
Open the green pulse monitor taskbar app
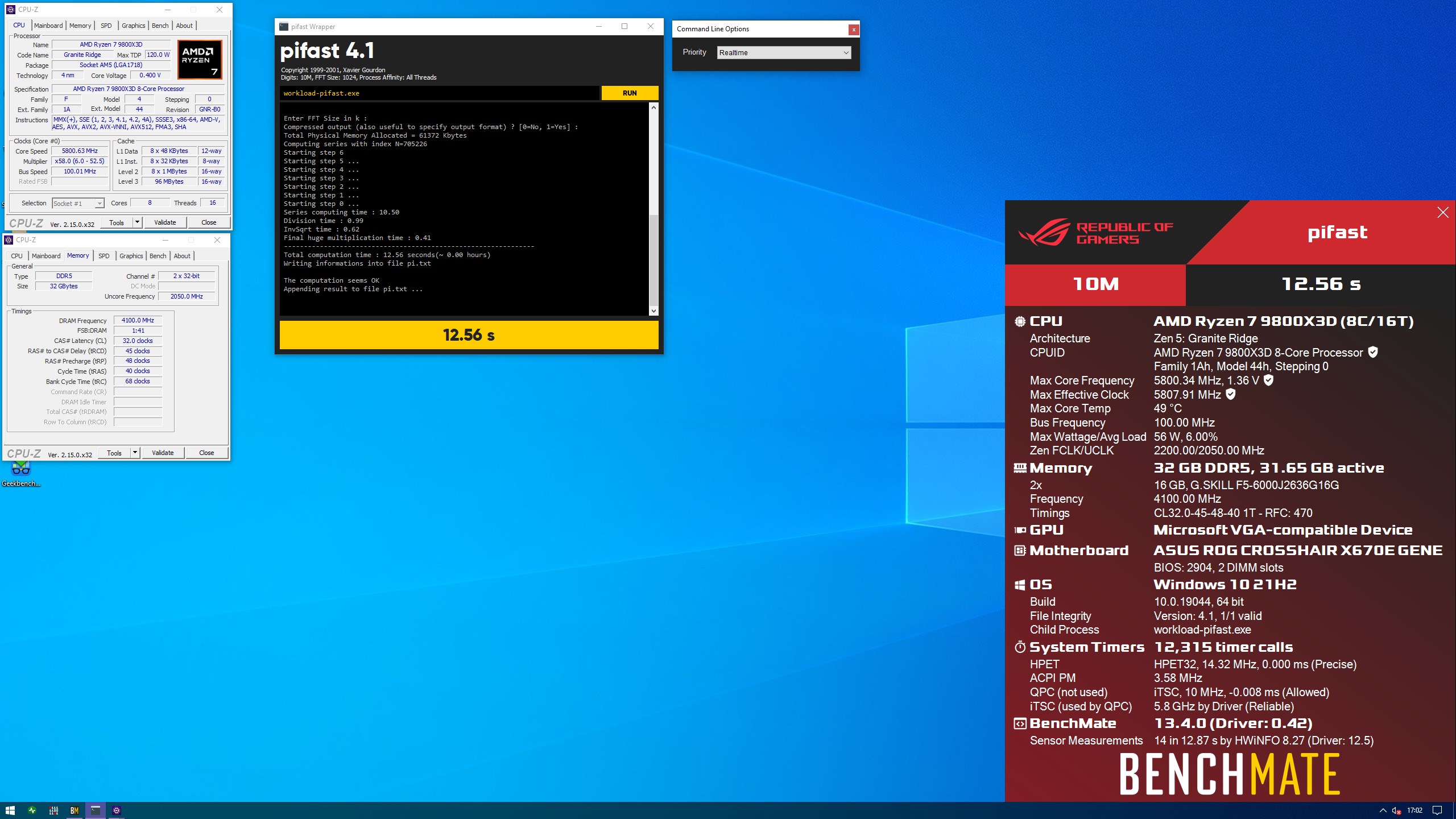coord(32,810)
